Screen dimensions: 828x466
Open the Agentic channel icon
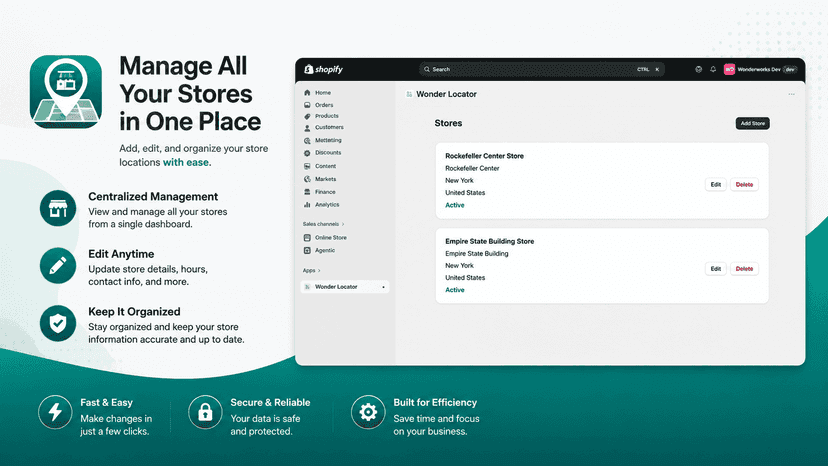click(x=307, y=250)
